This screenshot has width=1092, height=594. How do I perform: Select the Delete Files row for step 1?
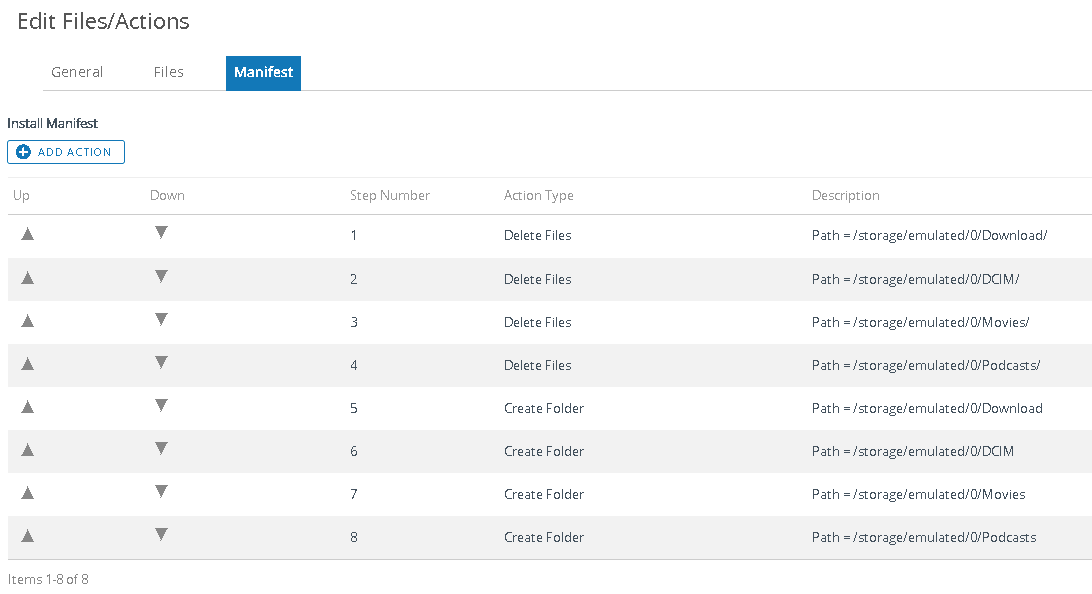click(x=537, y=235)
